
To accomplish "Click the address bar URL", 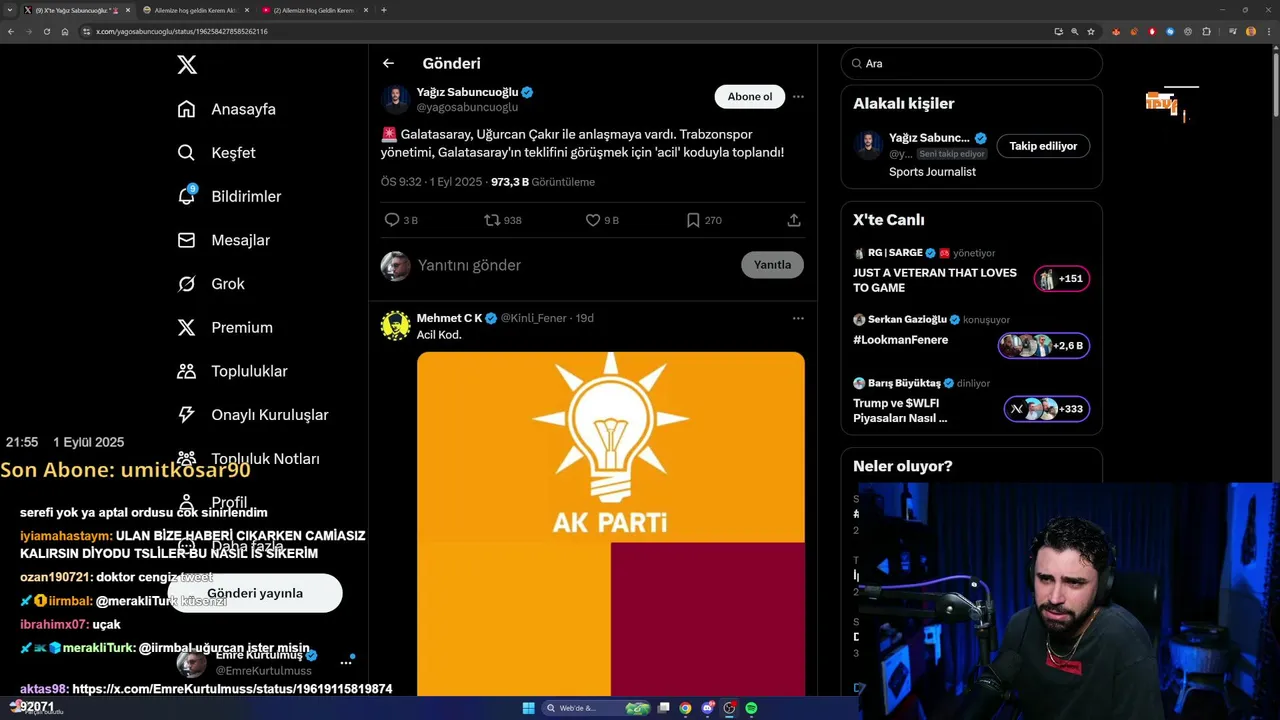I will (182, 31).
